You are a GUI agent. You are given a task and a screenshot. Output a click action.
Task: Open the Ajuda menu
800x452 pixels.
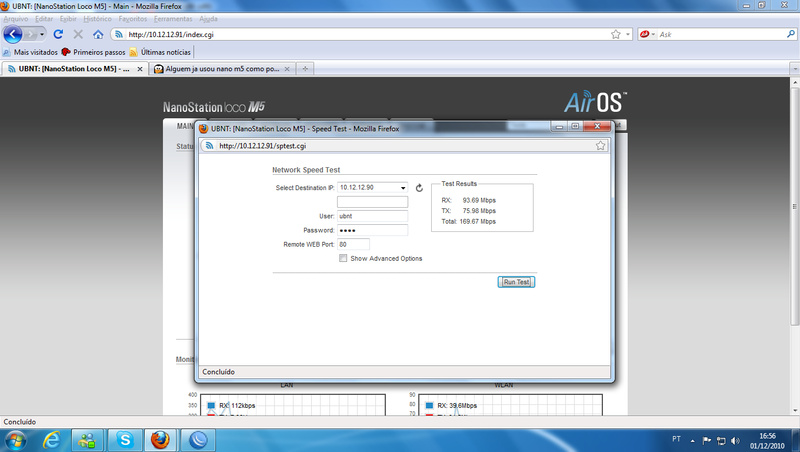click(208, 19)
